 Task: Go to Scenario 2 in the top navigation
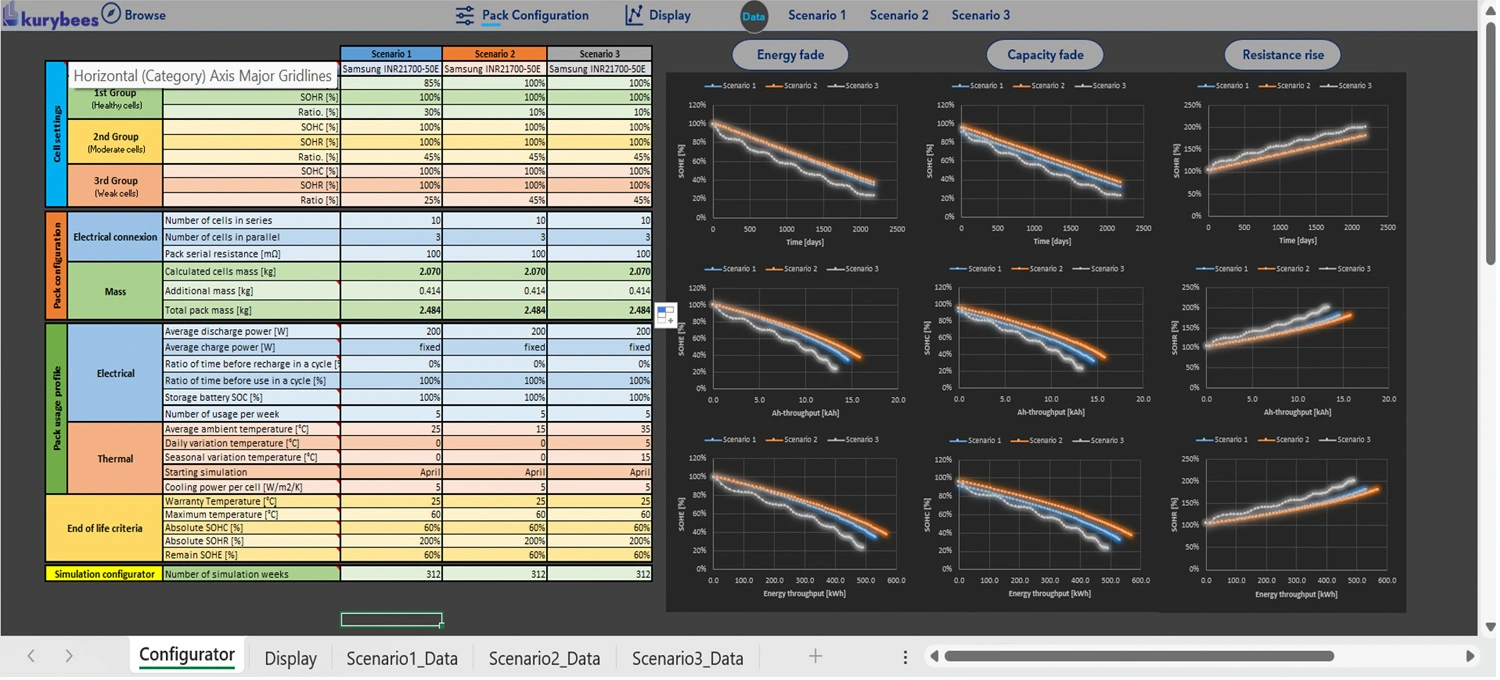pyautogui.click(x=898, y=15)
